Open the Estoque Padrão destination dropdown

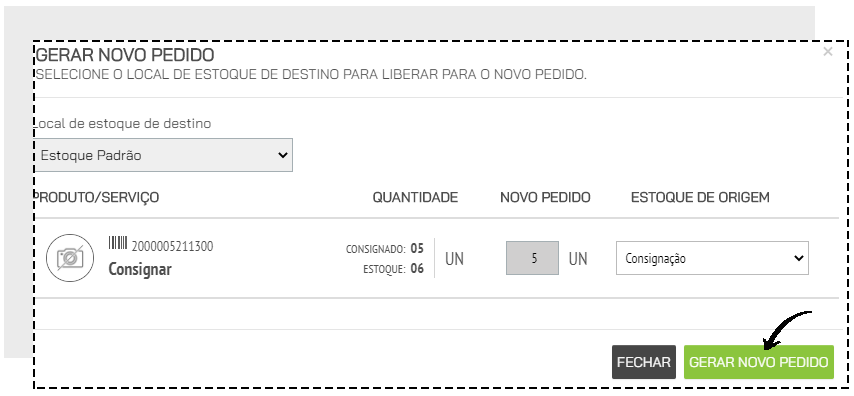[163, 155]
